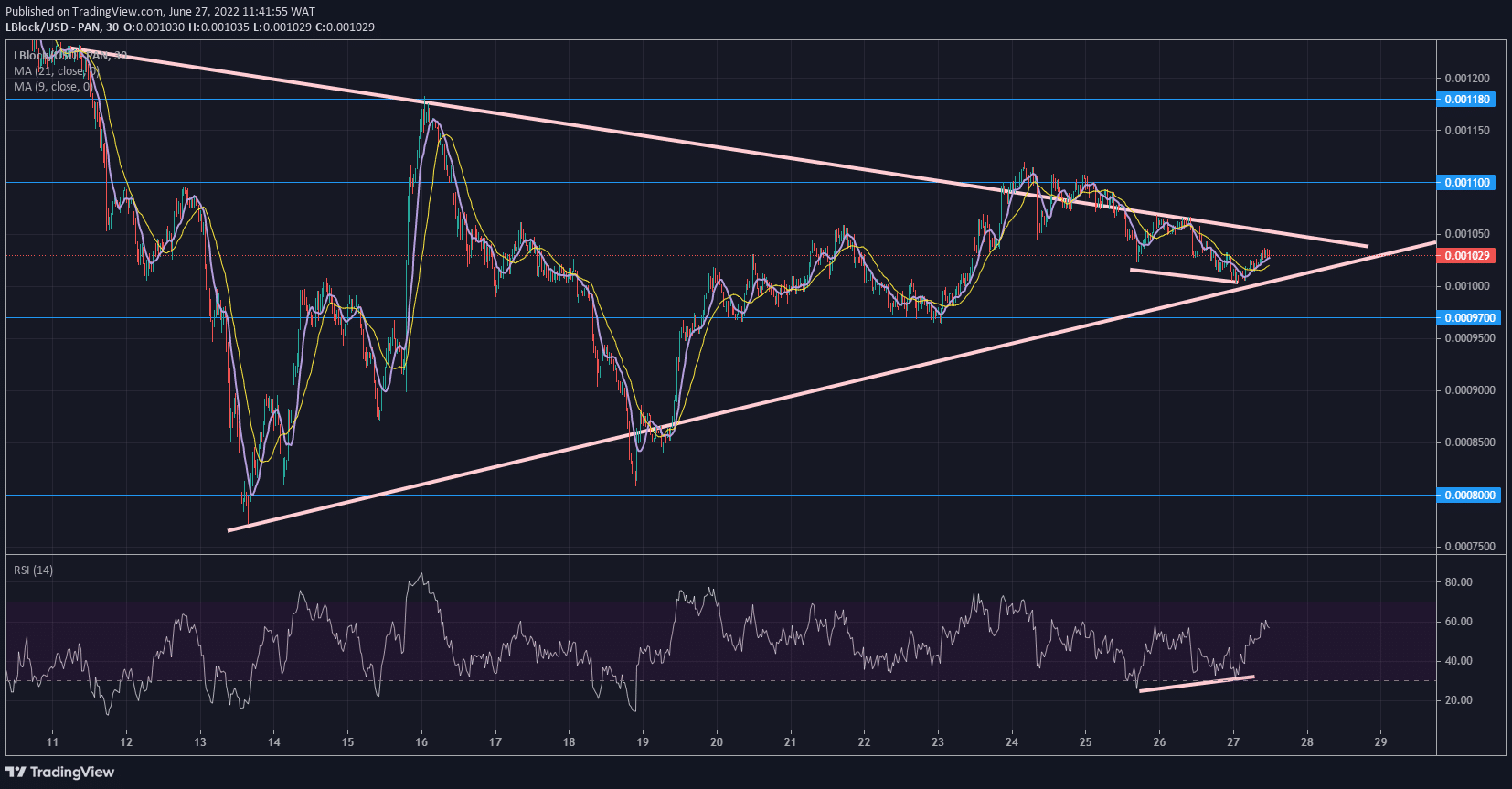Screen dimensions: 1512x789
Task: Click date label 13 on the time axis
Action: coord(200,742)
